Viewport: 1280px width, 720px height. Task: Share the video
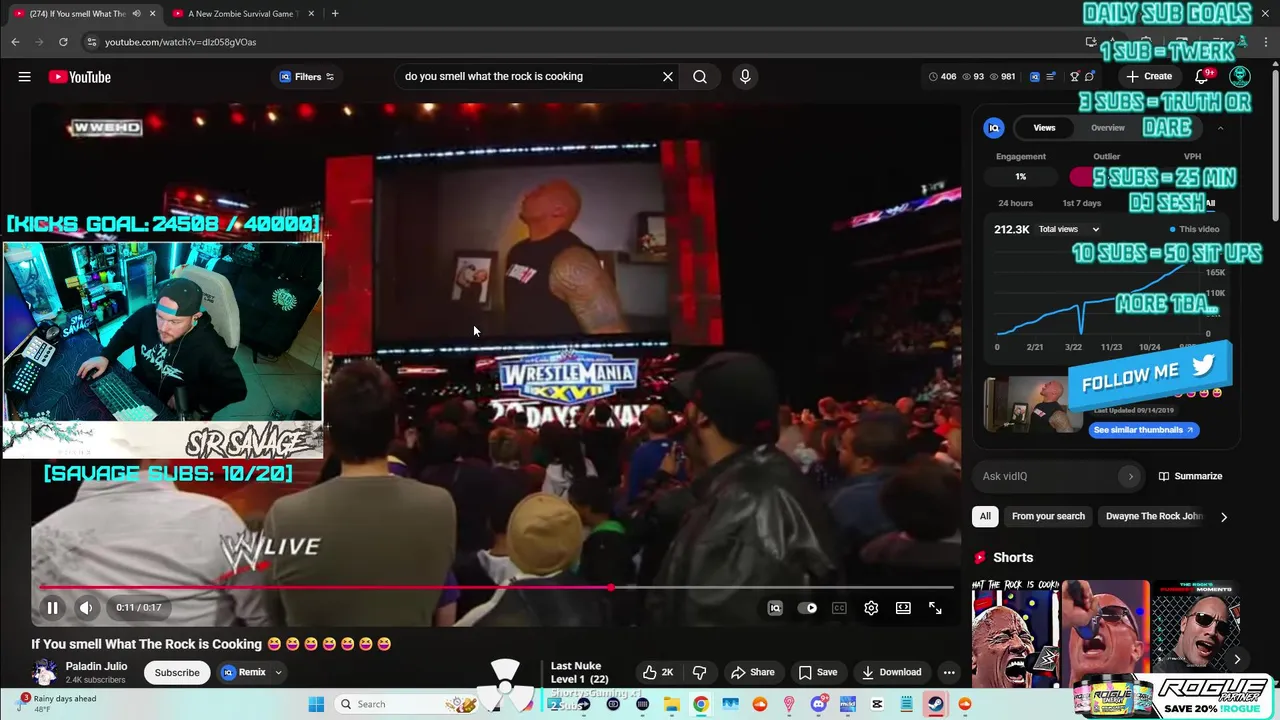pyautogui.click(x=752, y=672)
